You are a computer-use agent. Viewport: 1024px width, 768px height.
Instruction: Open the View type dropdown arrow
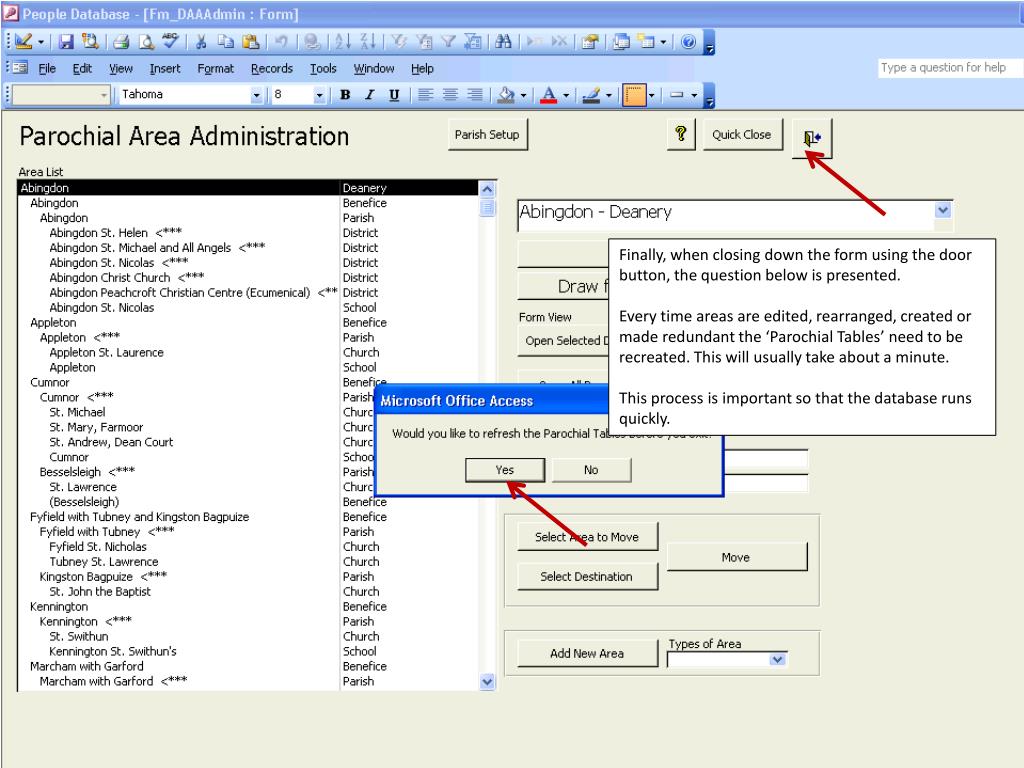pyautogui.click(x=103, y=95)
